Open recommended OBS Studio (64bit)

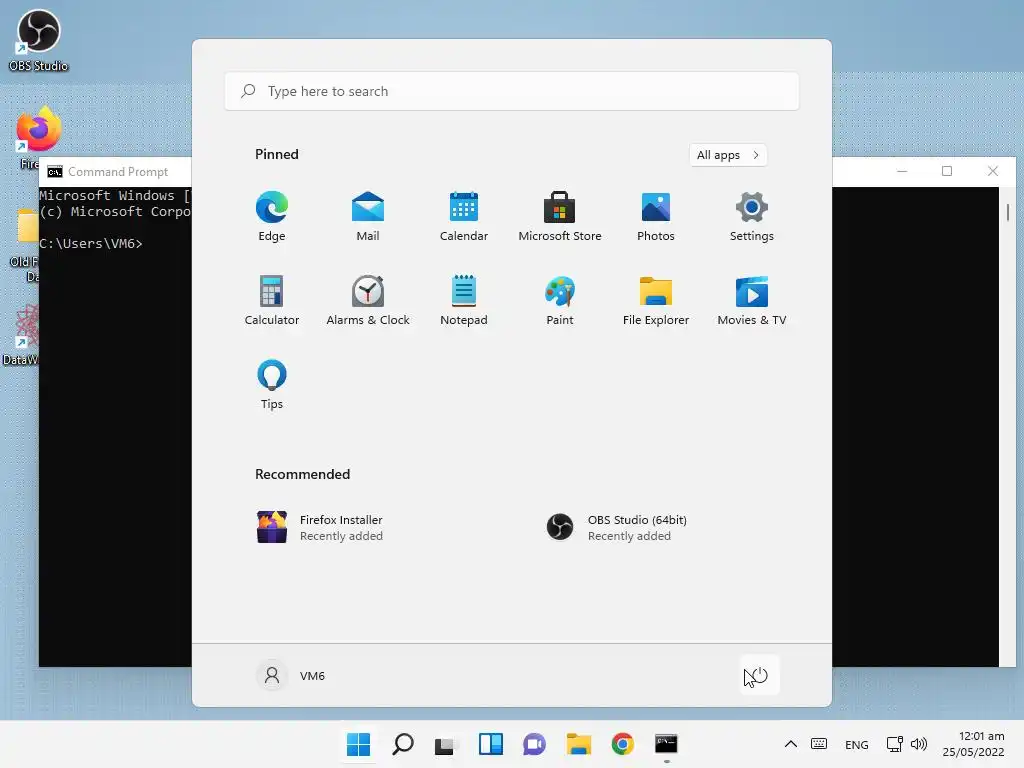pyautogui.click(x=617, y=528)
